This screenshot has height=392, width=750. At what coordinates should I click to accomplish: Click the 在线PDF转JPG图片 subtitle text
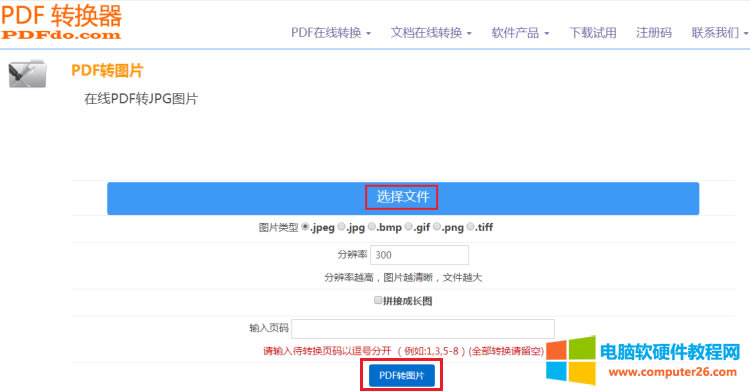tap(141, 99)
